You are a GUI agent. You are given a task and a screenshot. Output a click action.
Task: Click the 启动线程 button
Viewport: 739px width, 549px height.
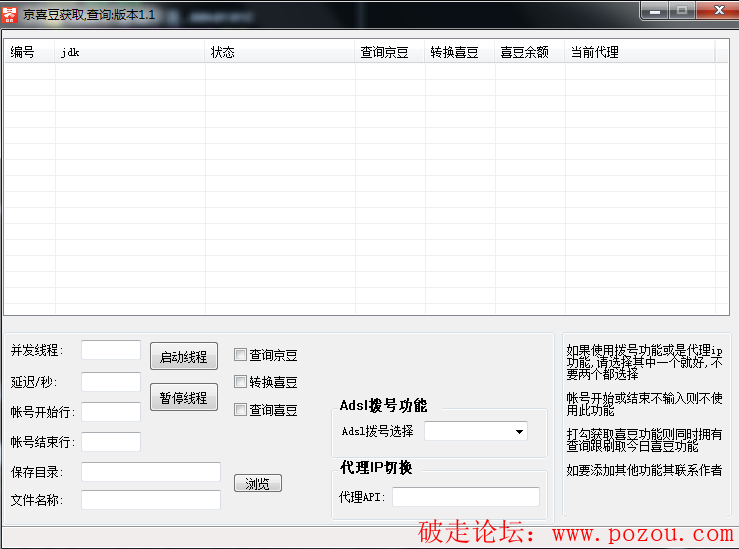point(184,356)
